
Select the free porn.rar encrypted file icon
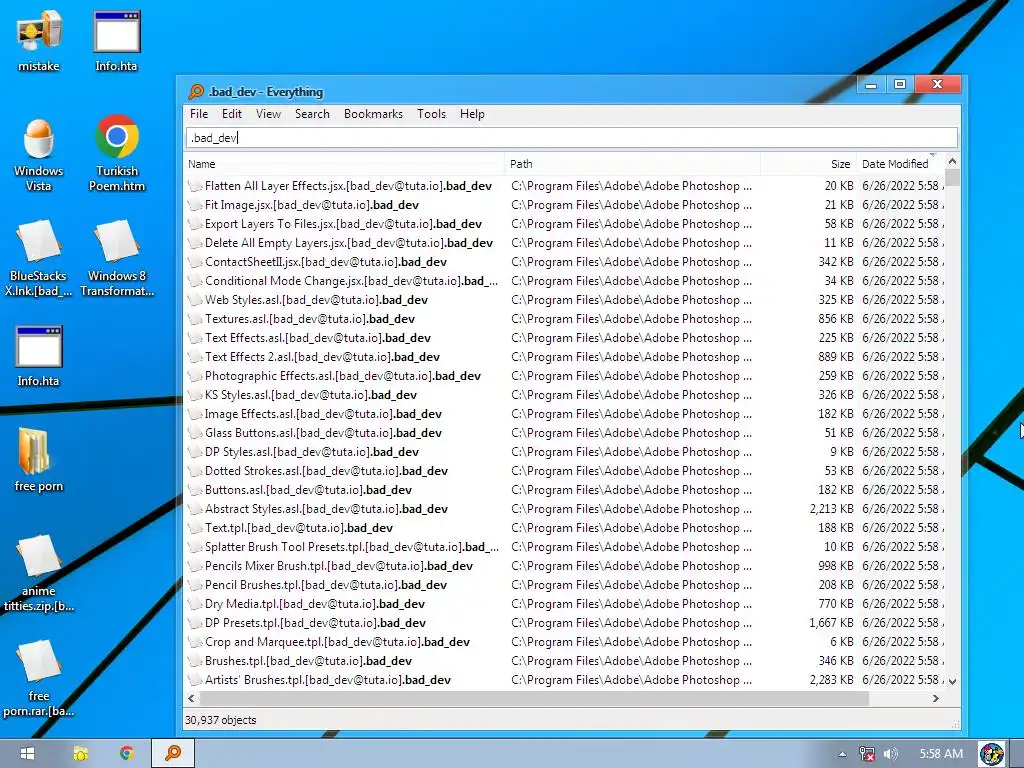[x=39, y=679]
